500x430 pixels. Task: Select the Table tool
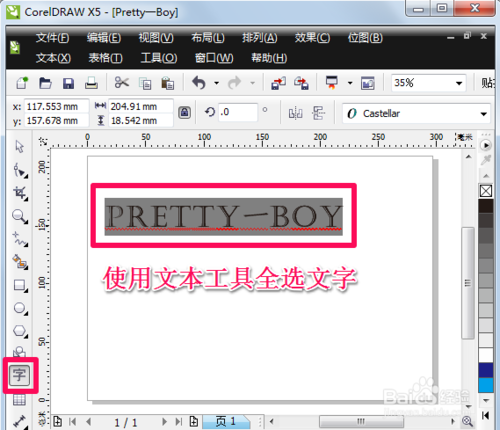point(19,400)
